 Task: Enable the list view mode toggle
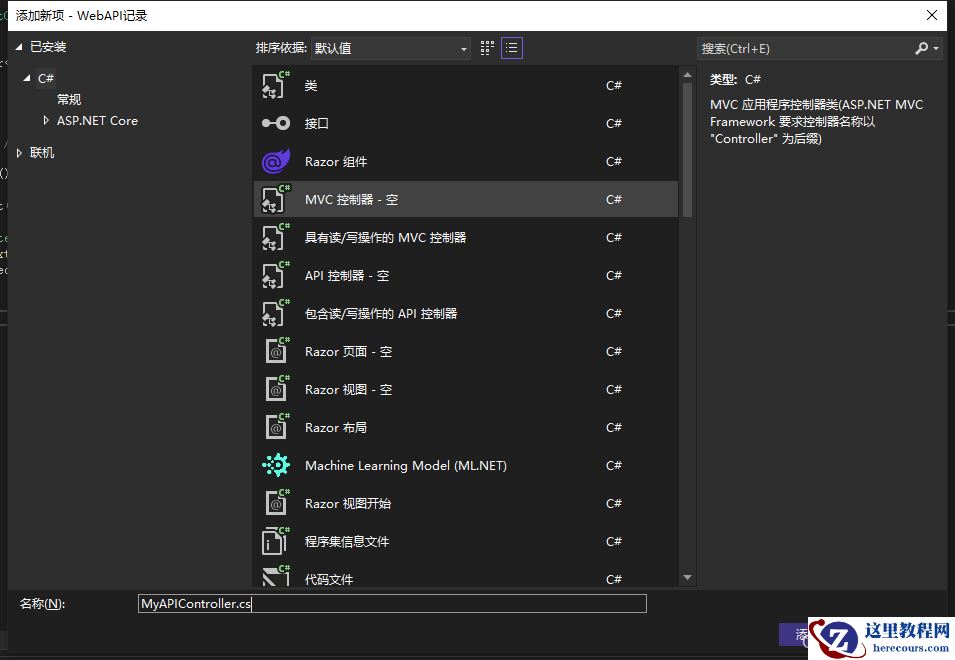pyautogui.click(x=511, y=47)
